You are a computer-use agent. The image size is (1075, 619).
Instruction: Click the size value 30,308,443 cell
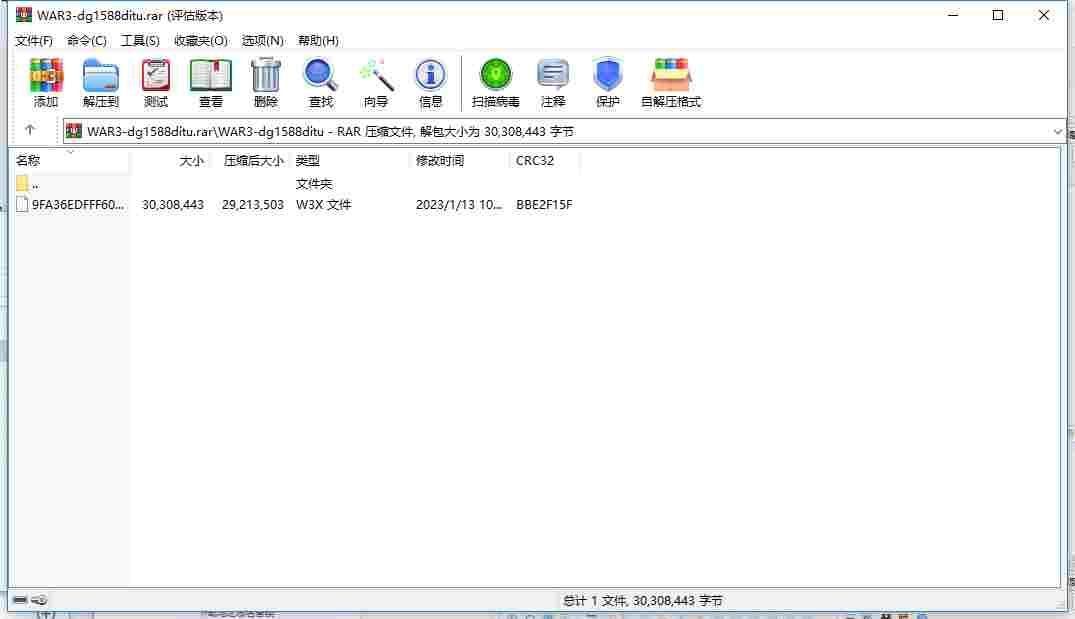pos(173,204)
